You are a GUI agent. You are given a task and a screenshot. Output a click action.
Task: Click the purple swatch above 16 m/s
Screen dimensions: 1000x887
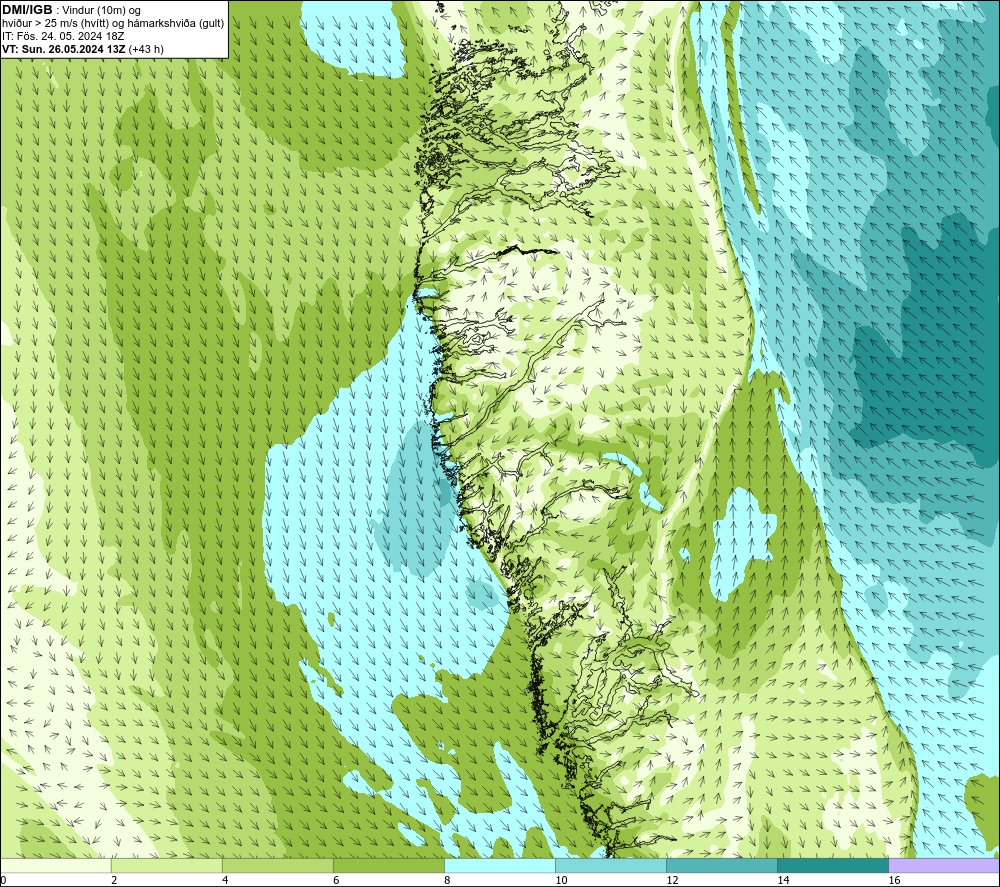coord(944,865)
